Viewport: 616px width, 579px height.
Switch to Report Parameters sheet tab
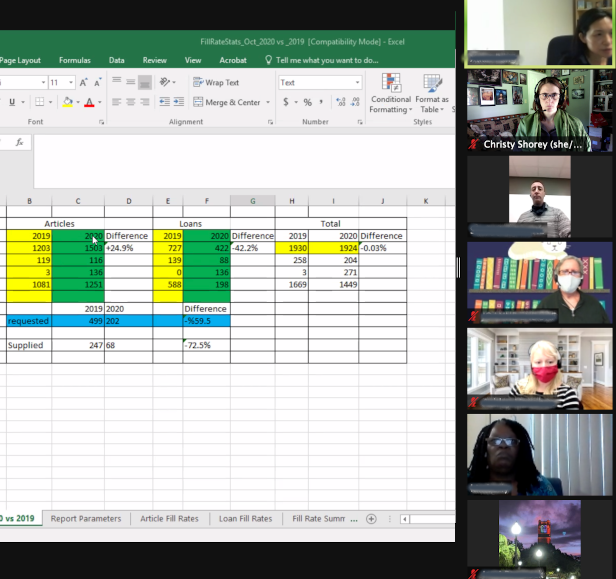coord(86,519)
